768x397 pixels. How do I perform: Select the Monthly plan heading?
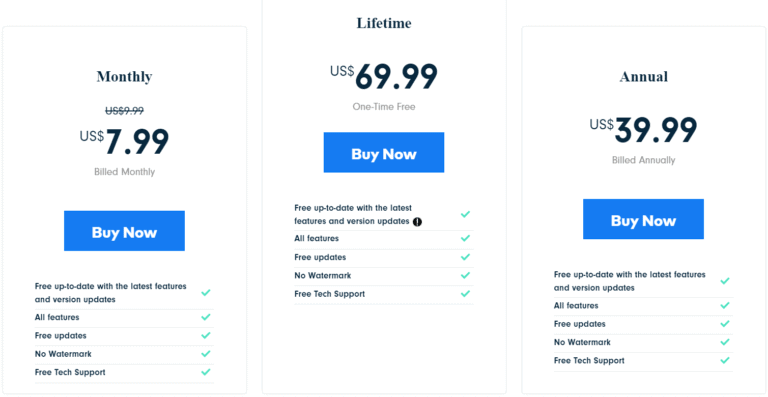tap(124, 76)
